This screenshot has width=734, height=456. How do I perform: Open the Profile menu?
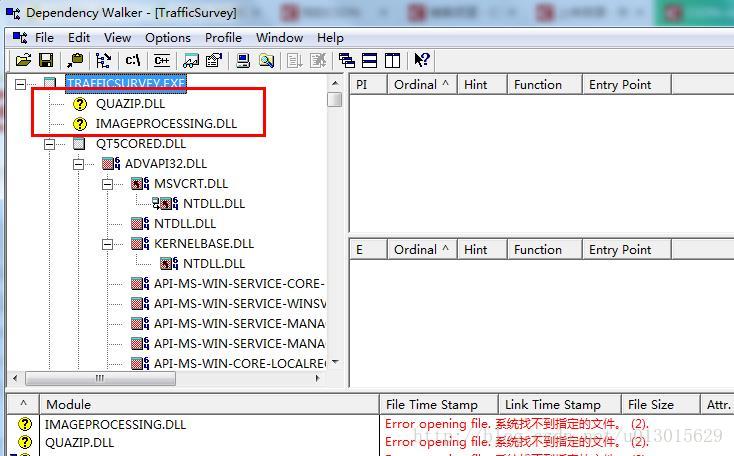223,37
